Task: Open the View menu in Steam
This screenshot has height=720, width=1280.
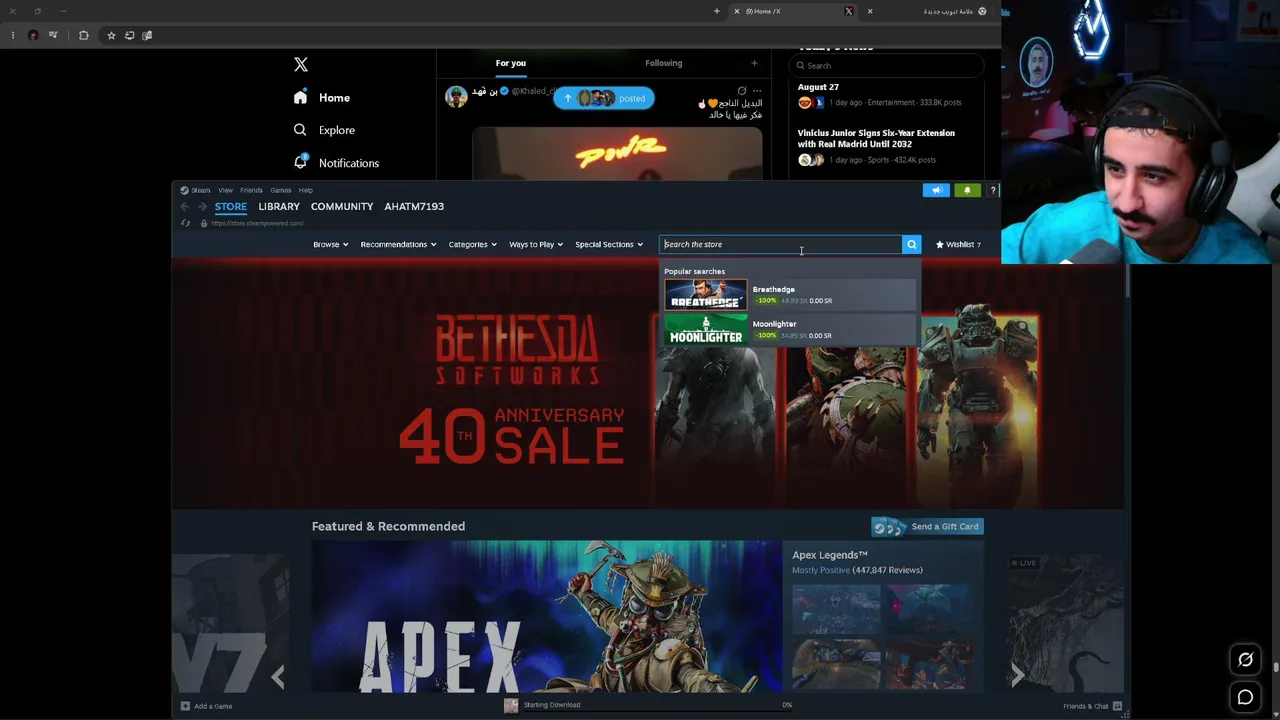Action: [x=225, y=190]
